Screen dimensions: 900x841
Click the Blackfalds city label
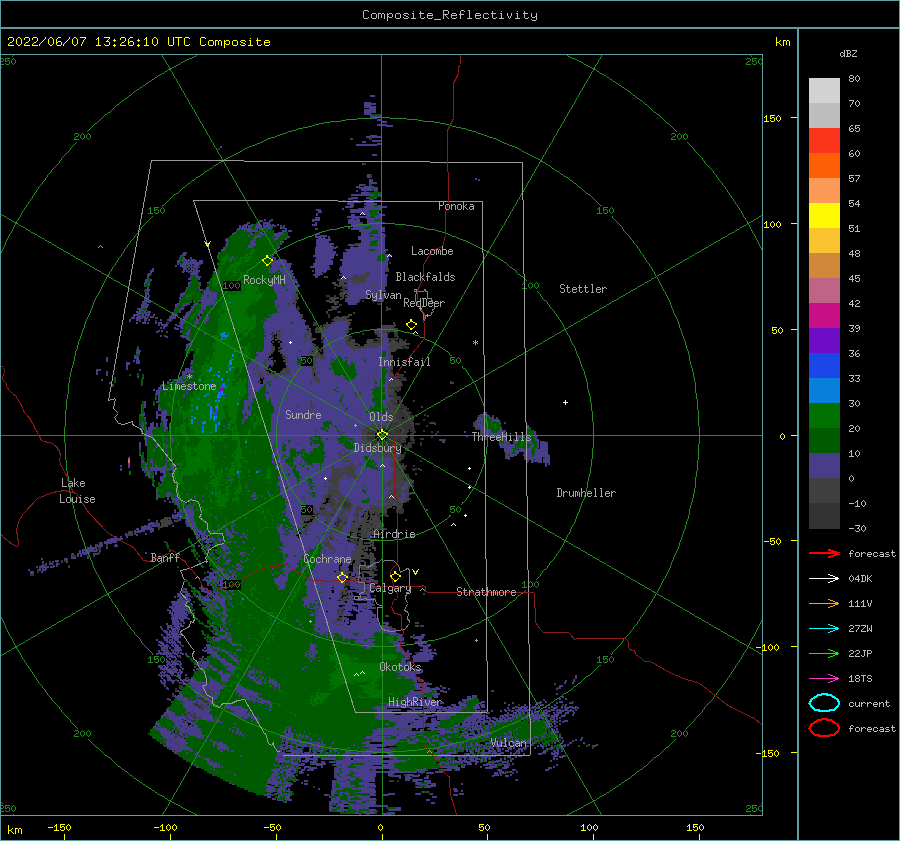pos(425,277)
